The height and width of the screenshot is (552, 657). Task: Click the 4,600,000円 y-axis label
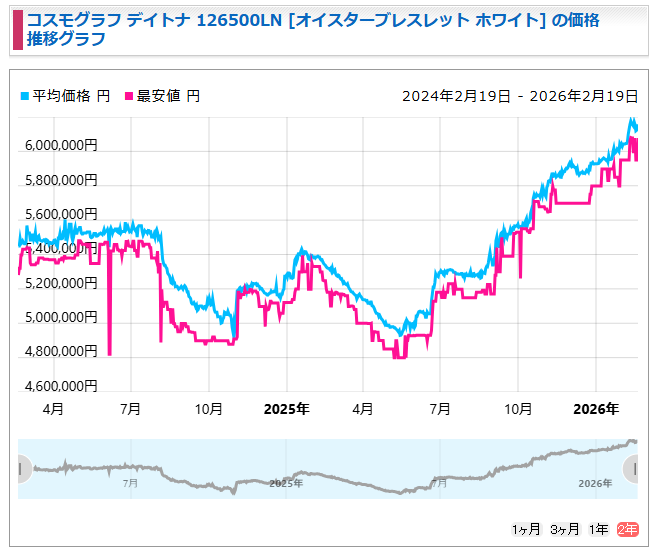coord(62,385)
